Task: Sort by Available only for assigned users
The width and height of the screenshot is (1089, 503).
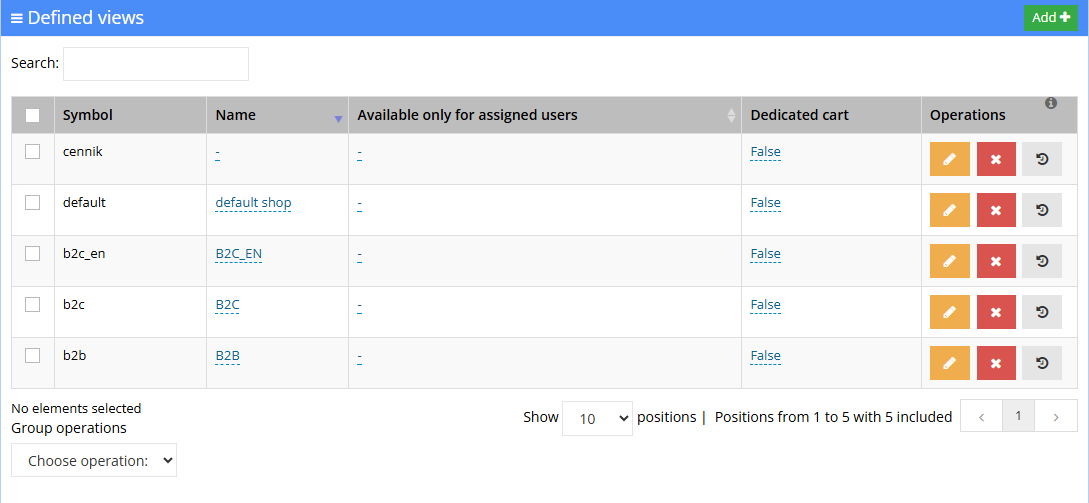Action: (731, 115)
